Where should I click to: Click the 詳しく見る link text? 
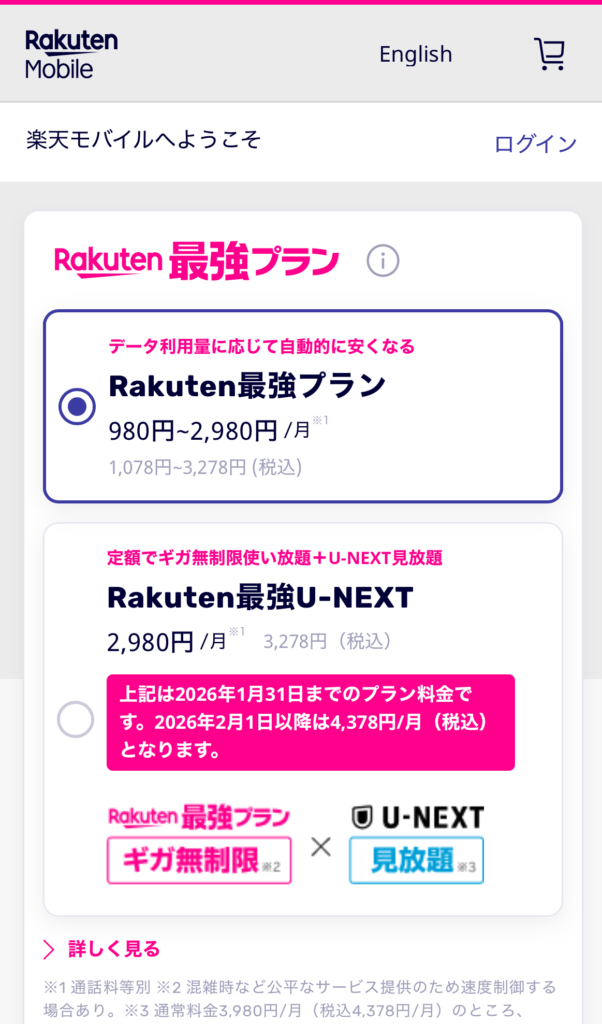click(x=113, y=949)
